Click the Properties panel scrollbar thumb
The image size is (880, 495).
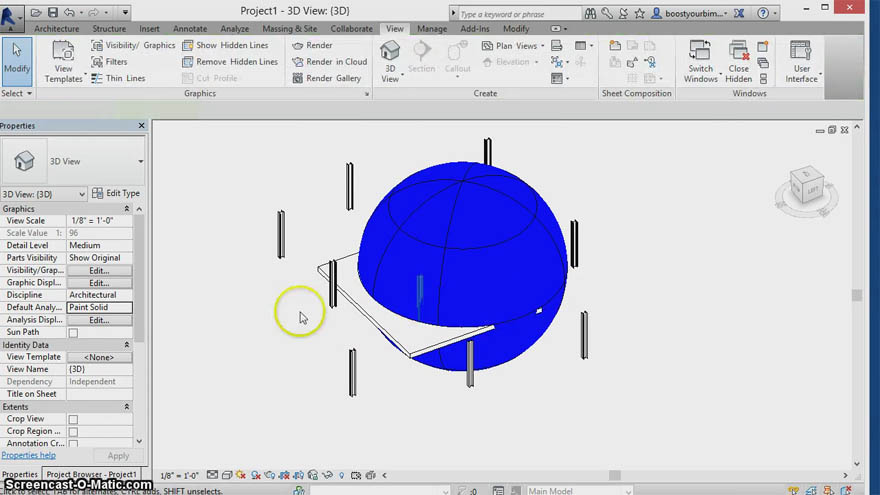[x=139, y=278]
